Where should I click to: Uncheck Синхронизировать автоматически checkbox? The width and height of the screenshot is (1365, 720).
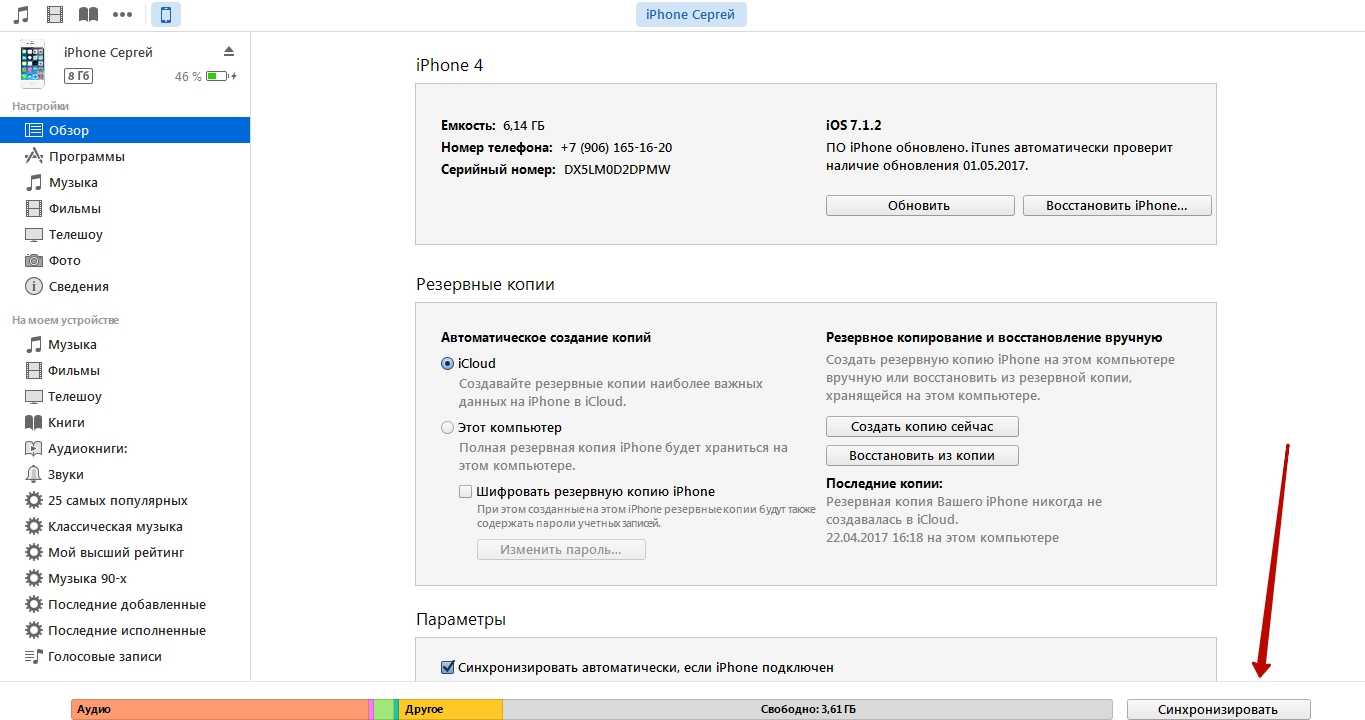click(x=448, y=667)
